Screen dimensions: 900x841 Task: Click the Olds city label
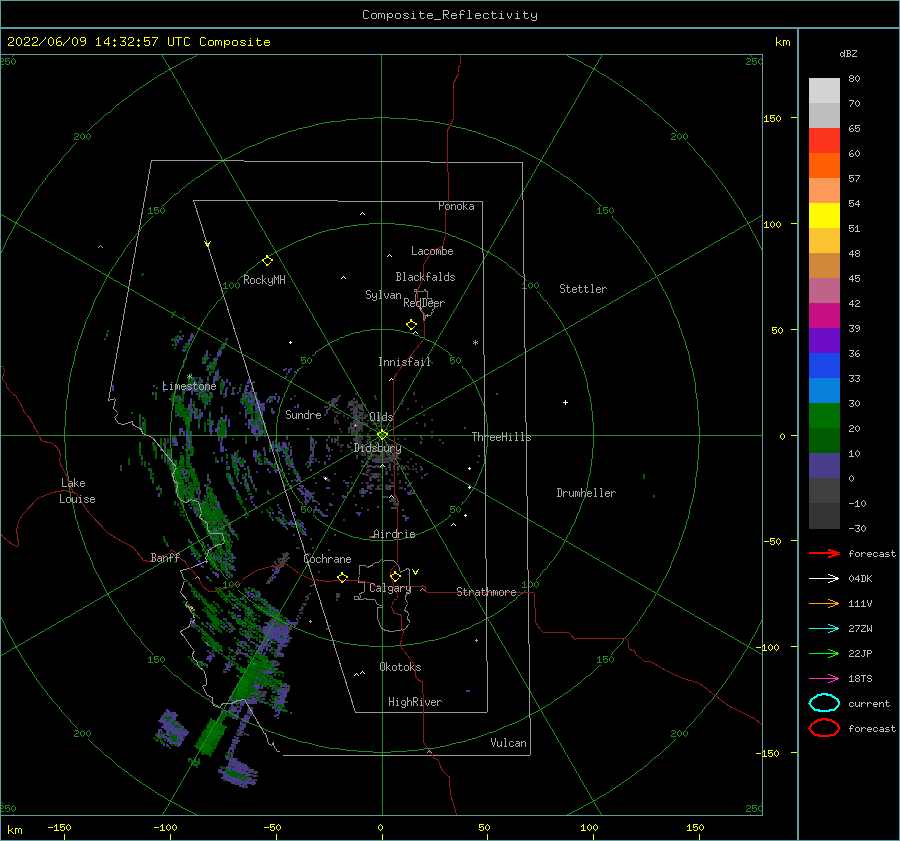coord(381,417)
